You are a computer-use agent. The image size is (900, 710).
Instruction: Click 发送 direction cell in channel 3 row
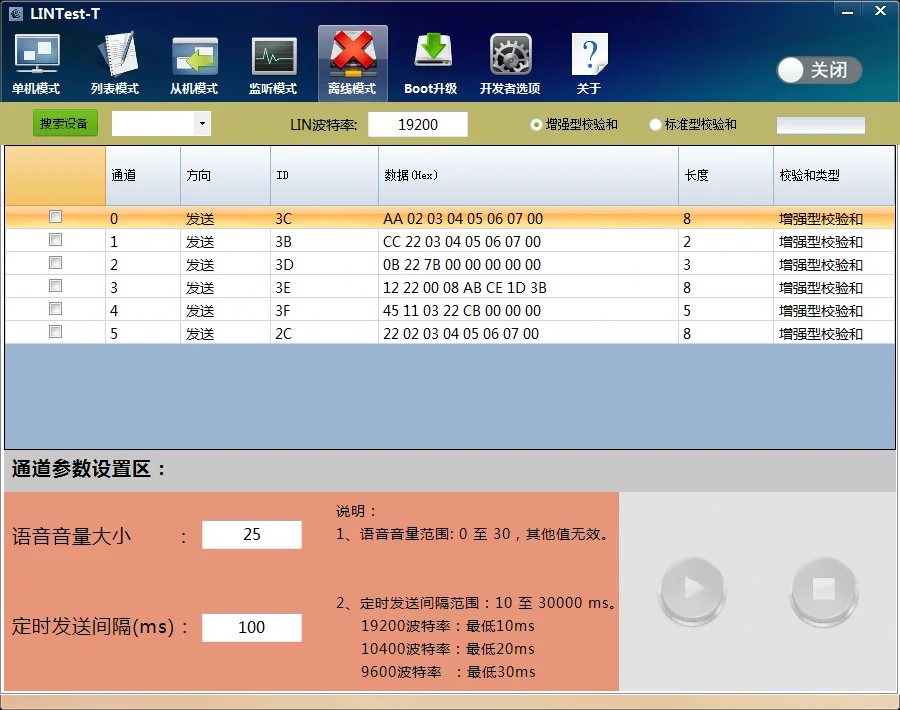[x=226, y=288]
